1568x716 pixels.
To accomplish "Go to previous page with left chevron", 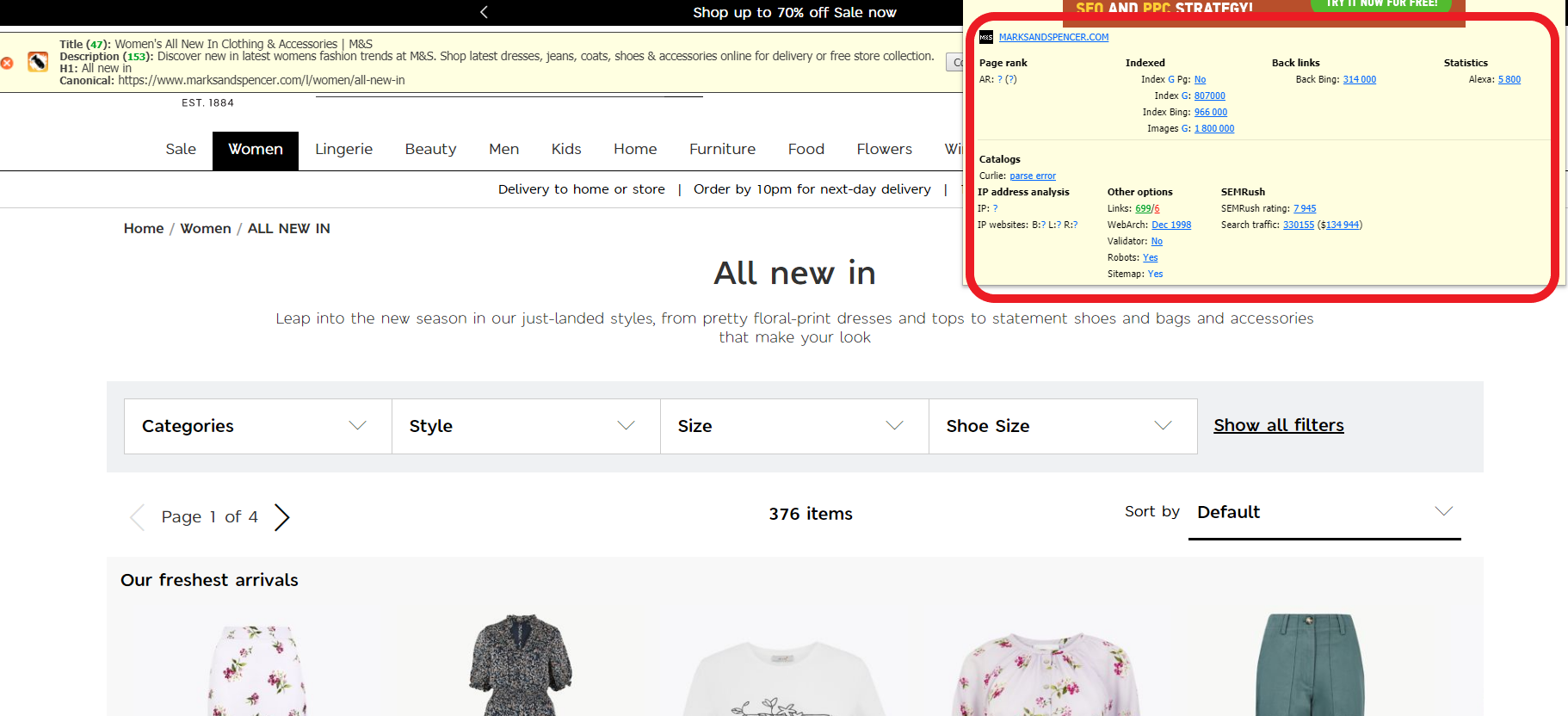I will (x=137, y=517).
